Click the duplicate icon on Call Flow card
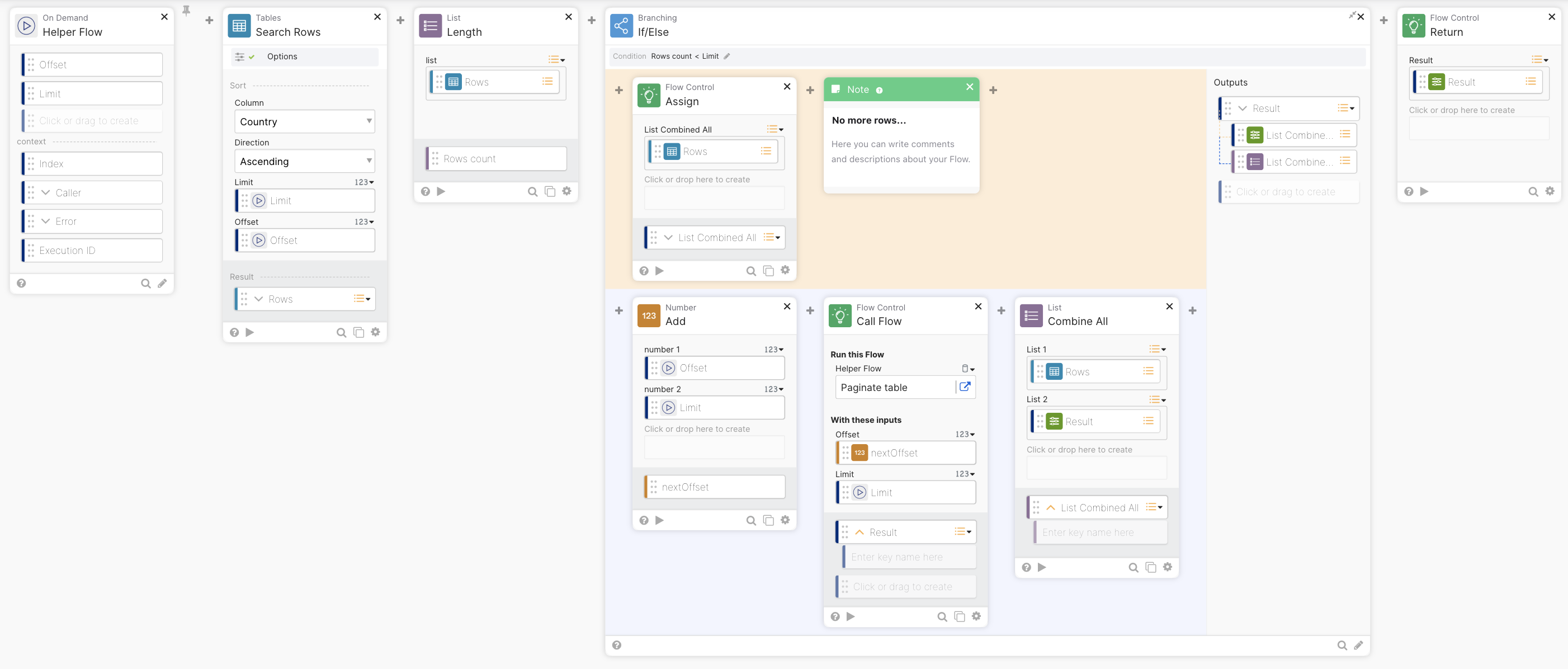Viewport: 1568px width, 669px height. coord(959,616)
